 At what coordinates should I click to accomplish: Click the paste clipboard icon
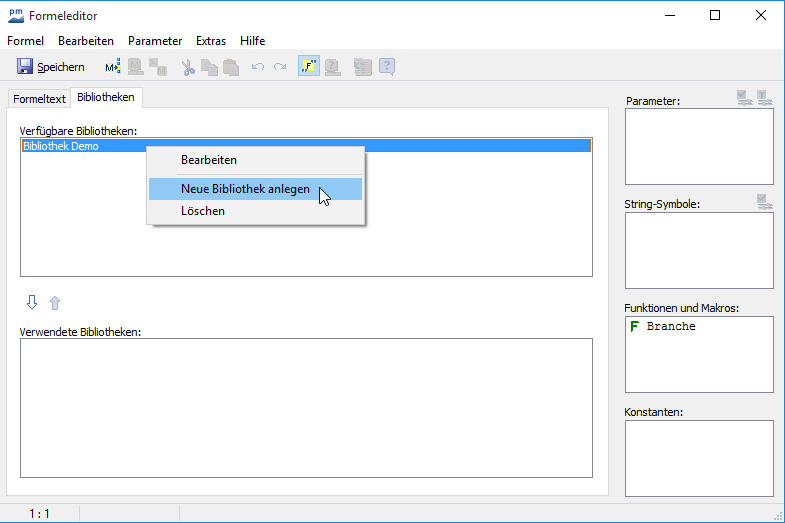click(x=231, y=67)
